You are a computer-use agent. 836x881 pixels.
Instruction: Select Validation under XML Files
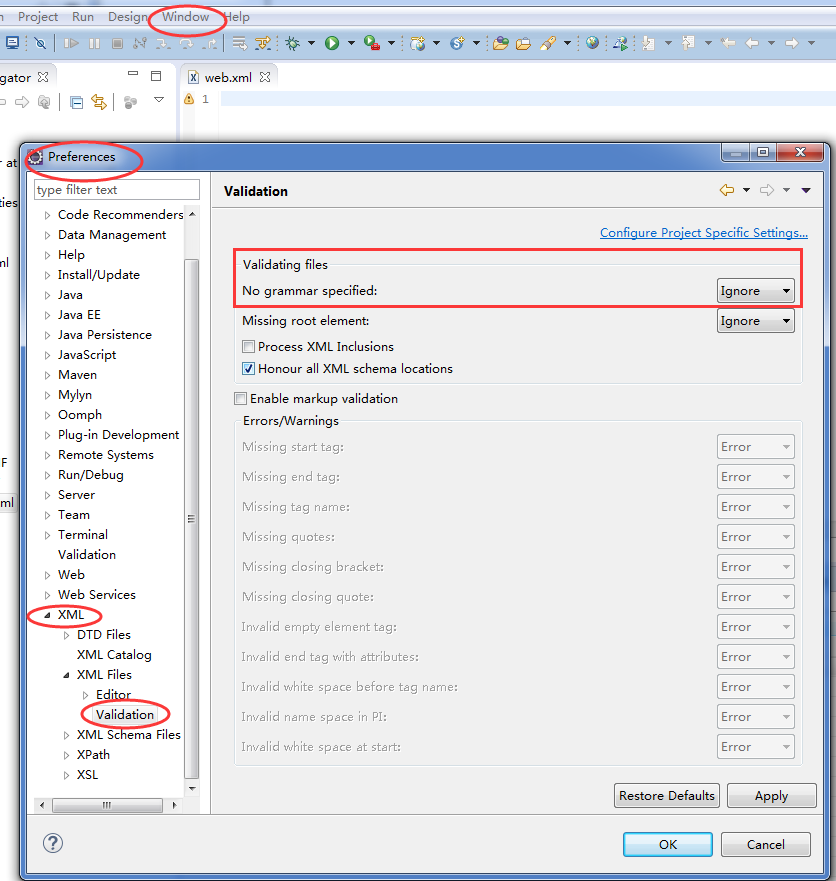click(x=125, y=715)
